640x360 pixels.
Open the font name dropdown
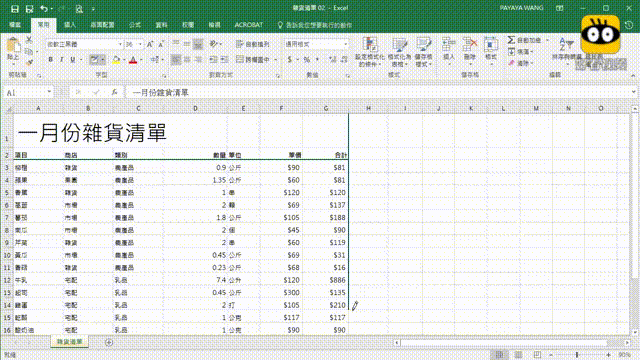[120, 44]
